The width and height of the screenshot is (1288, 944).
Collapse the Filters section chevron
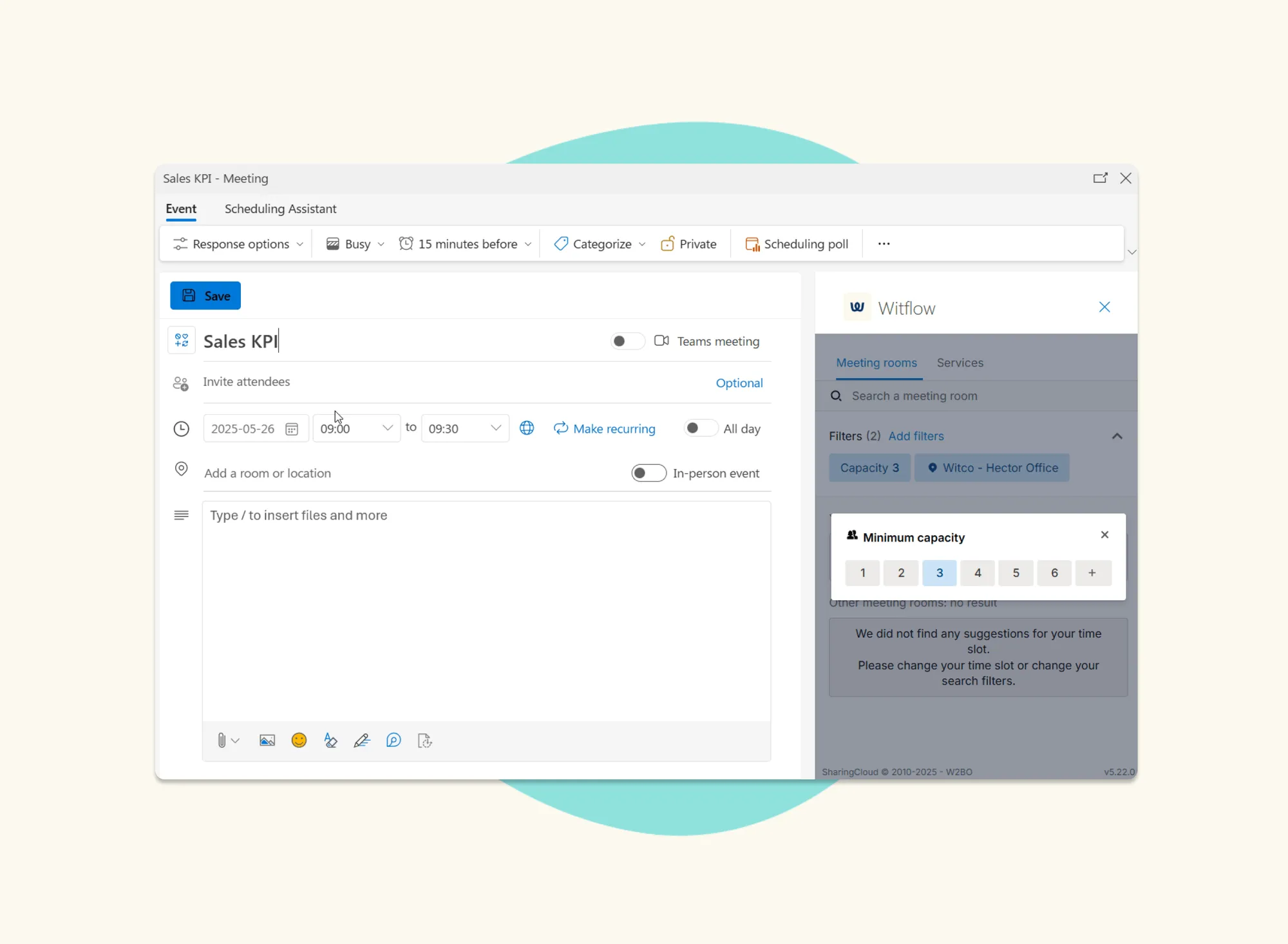tap(1117, 436)
